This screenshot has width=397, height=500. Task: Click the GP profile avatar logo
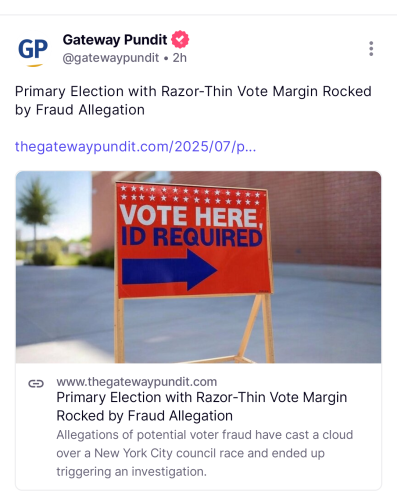(x=33, y=51)
